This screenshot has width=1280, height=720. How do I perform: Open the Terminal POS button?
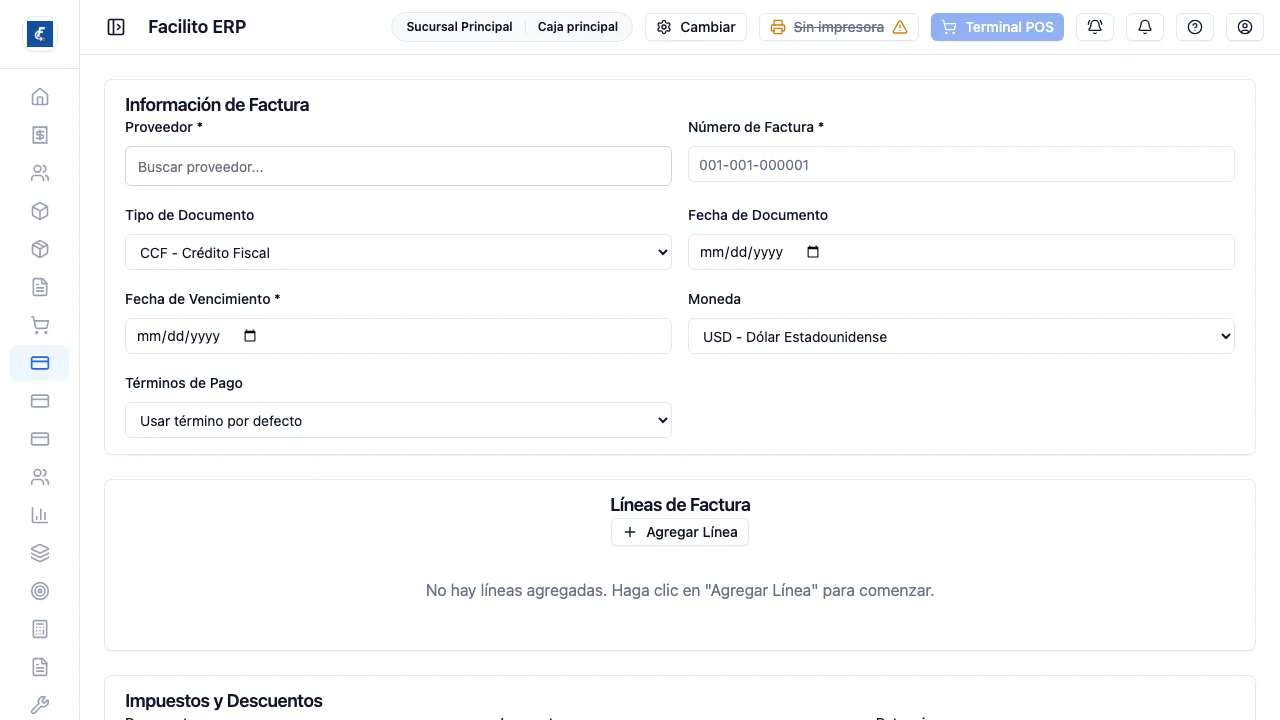coord(997,27)
